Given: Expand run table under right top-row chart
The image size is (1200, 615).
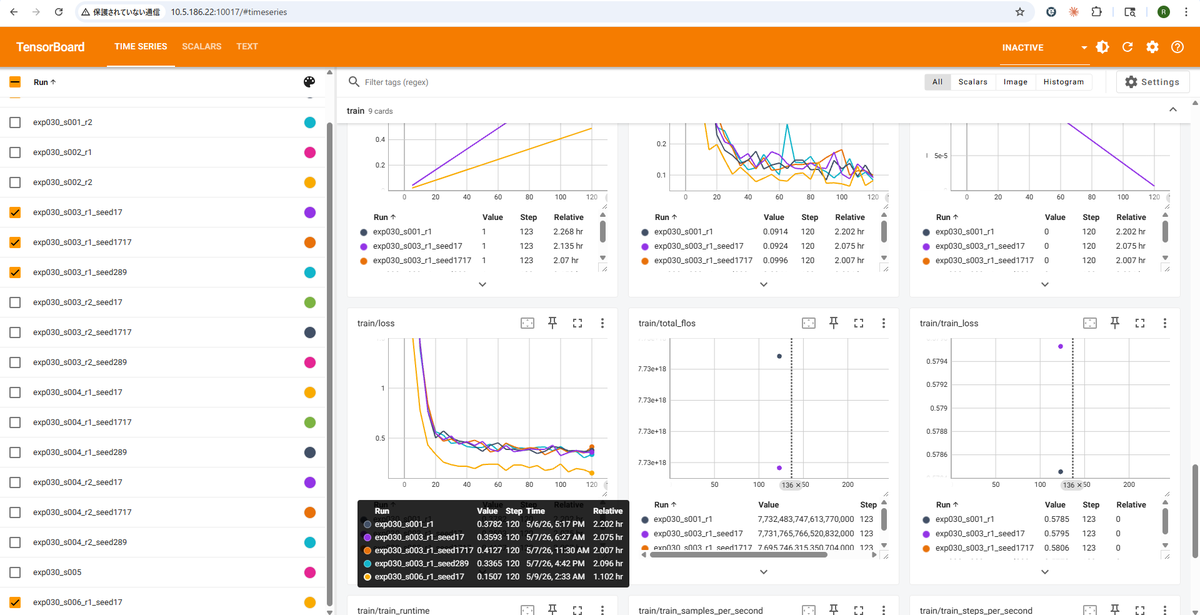Looking at the screenshot, I should 1045,284.
